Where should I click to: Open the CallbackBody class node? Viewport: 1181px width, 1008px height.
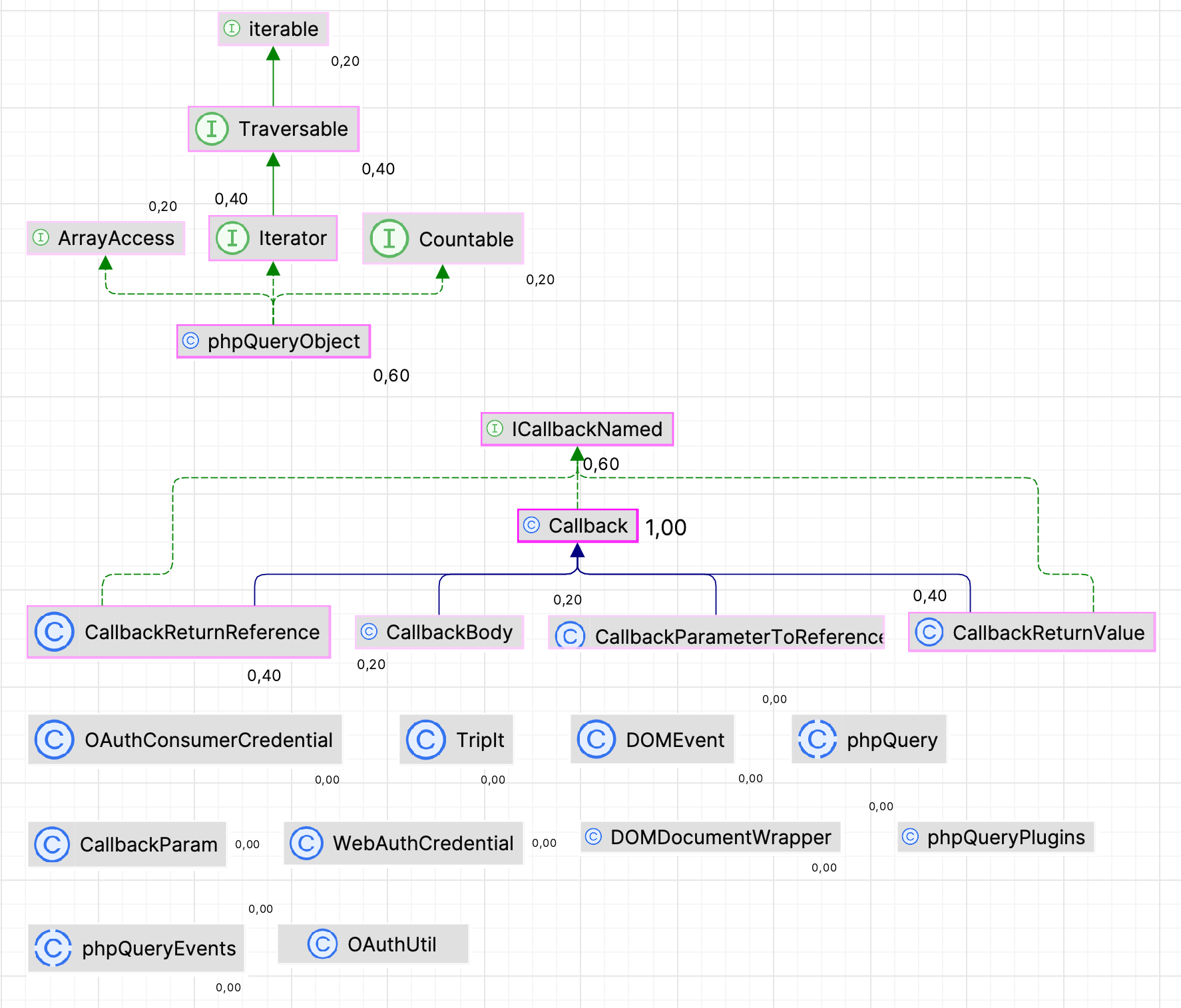coord(439,631)
